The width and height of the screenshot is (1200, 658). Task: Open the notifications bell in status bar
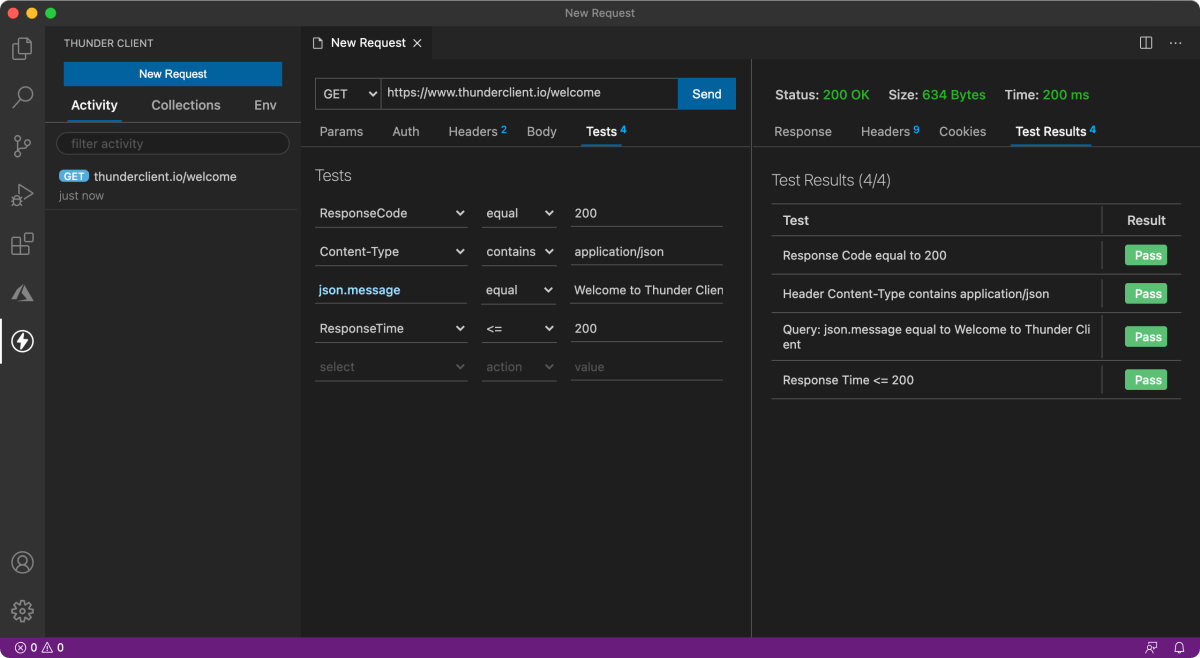pos(1179,648)
